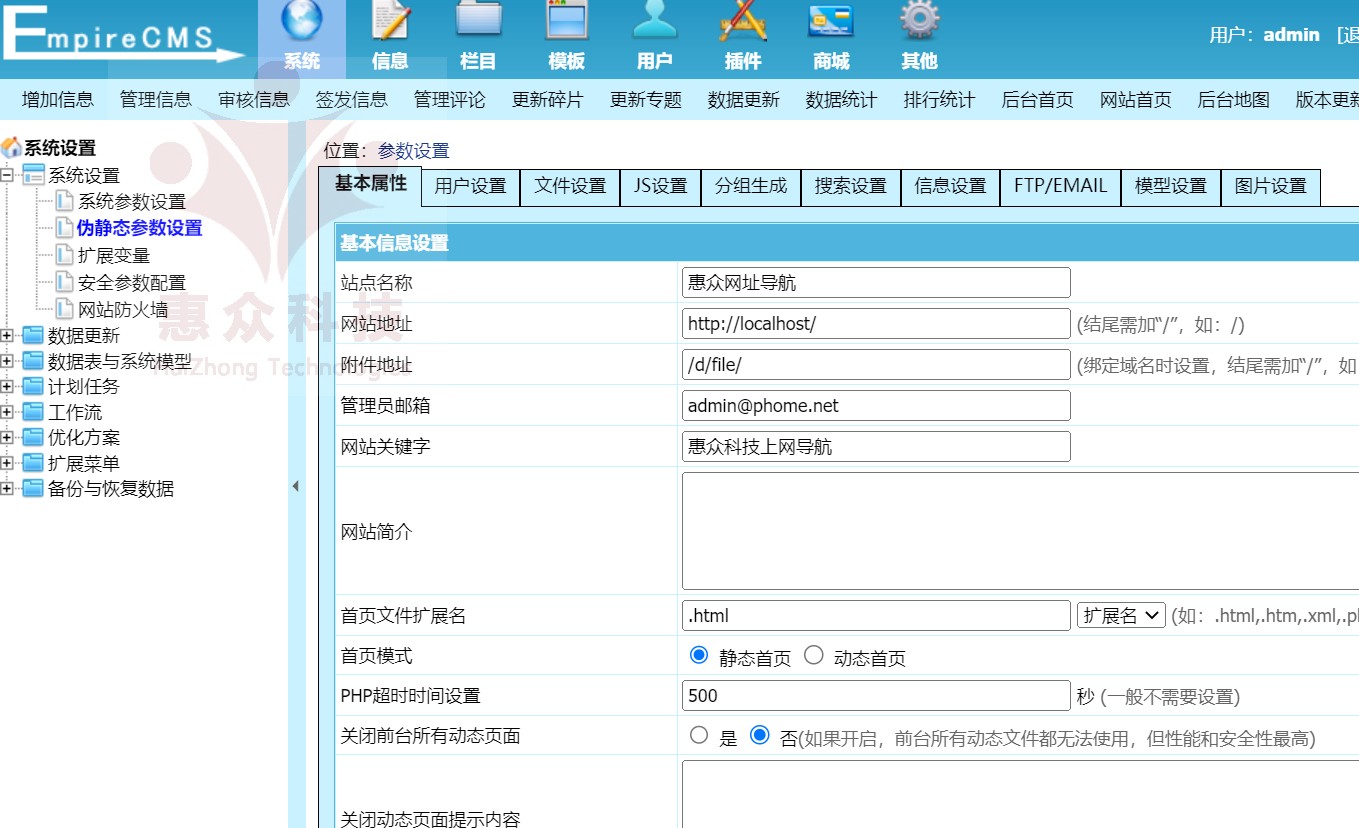Expand the 扩展菜单 tree node
This screenshot has height=828, width=1359.
click(8, 463)
